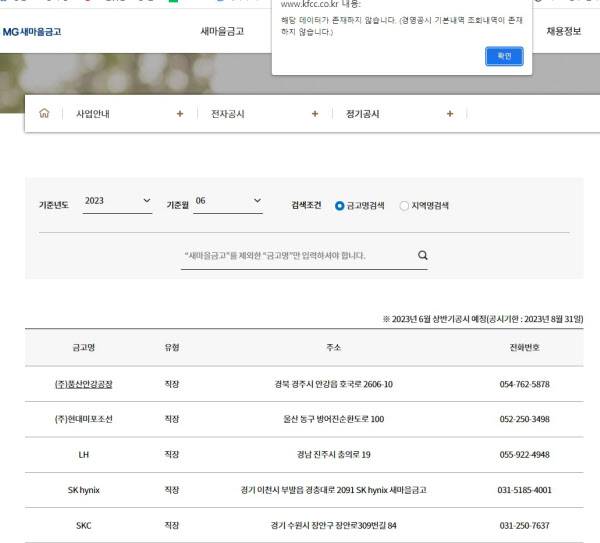The width and height of the screenshot is (600, 543).
Task: Expand the 정기공시 plus icon
Action: tap(450, 114)
